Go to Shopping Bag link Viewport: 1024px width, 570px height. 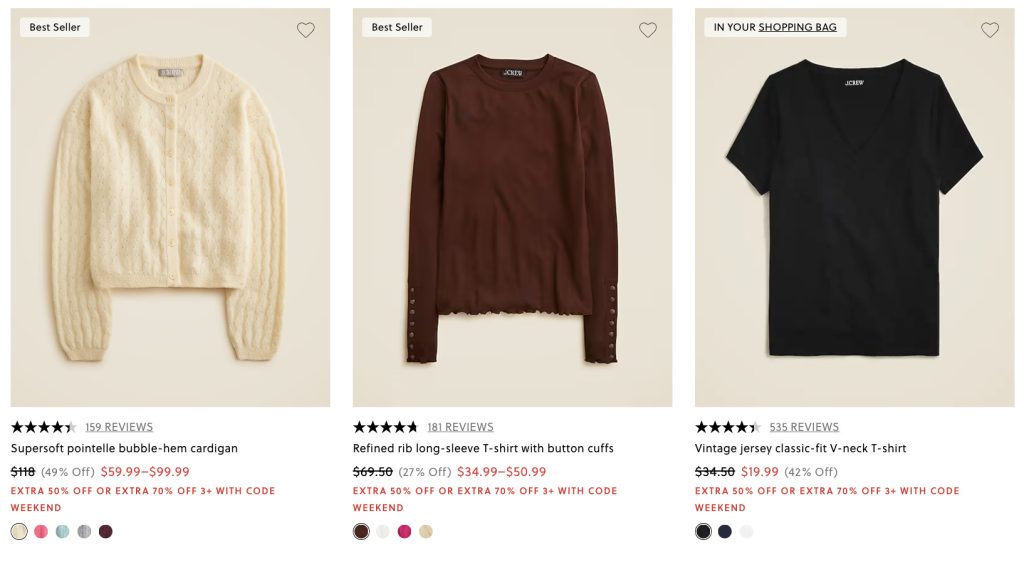[x=797, y=27]
